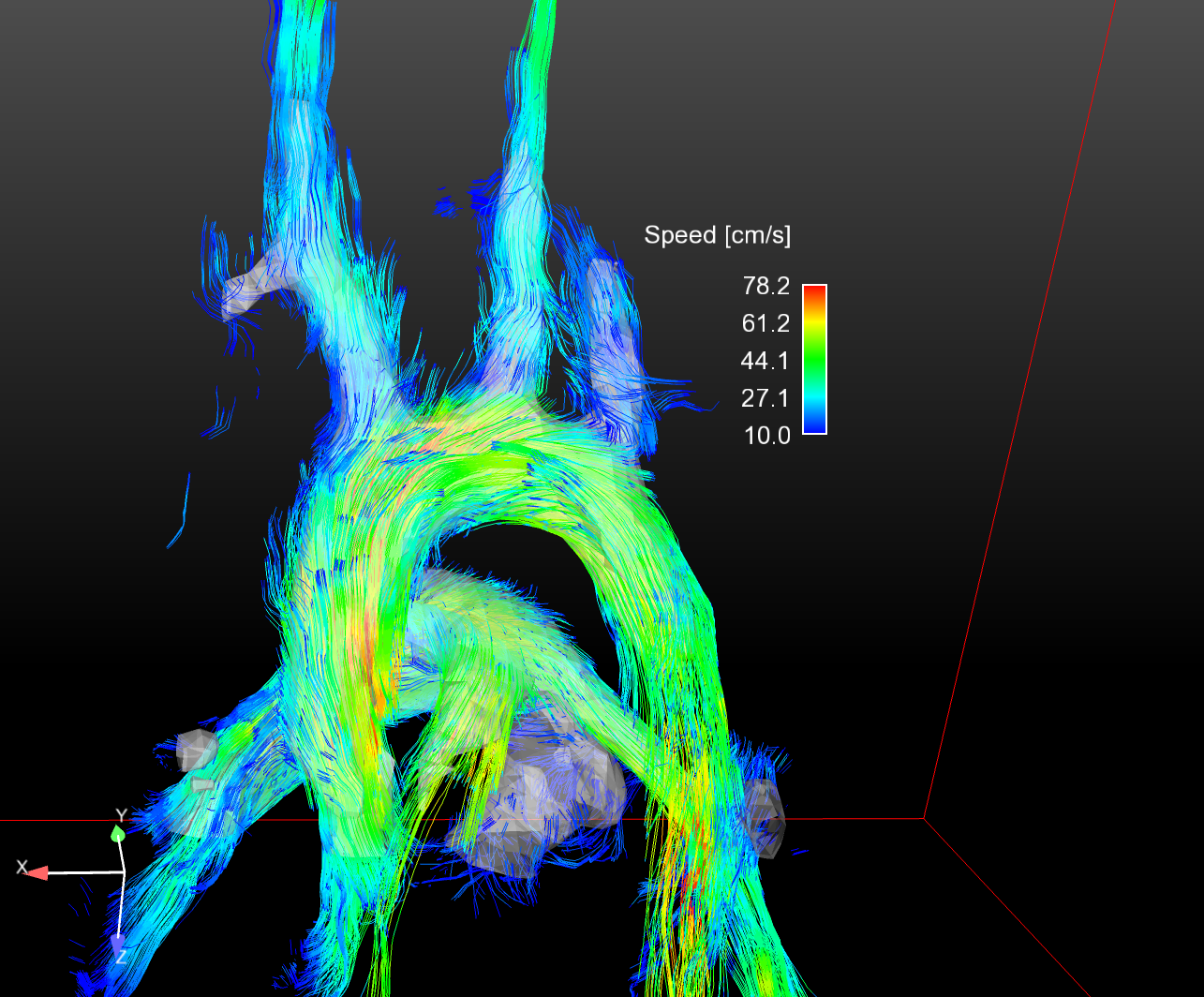Click the blue bottom of the color bar

pos(814,426)
